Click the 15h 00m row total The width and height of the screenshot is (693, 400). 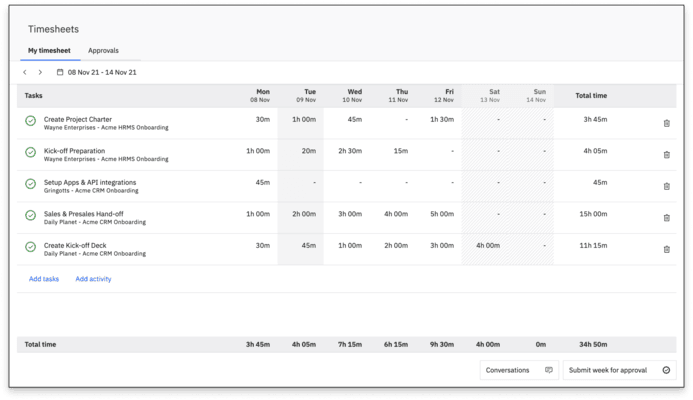coord(593,214)
